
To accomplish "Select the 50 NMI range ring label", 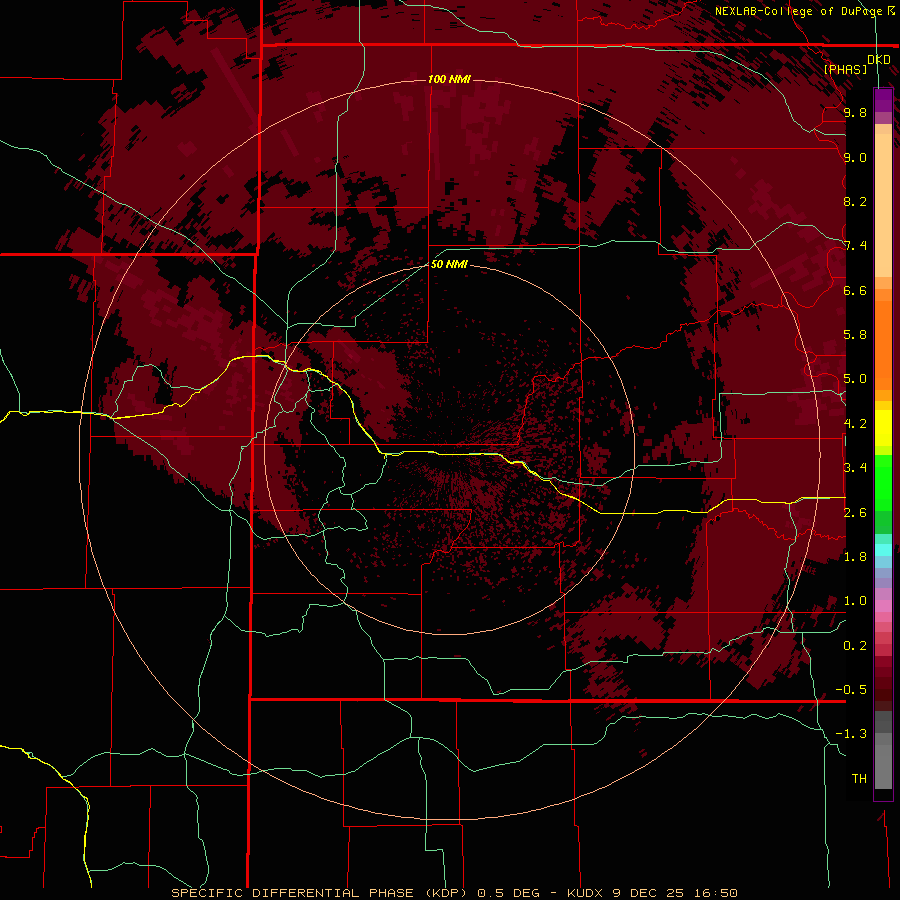I will click(449, 264).
